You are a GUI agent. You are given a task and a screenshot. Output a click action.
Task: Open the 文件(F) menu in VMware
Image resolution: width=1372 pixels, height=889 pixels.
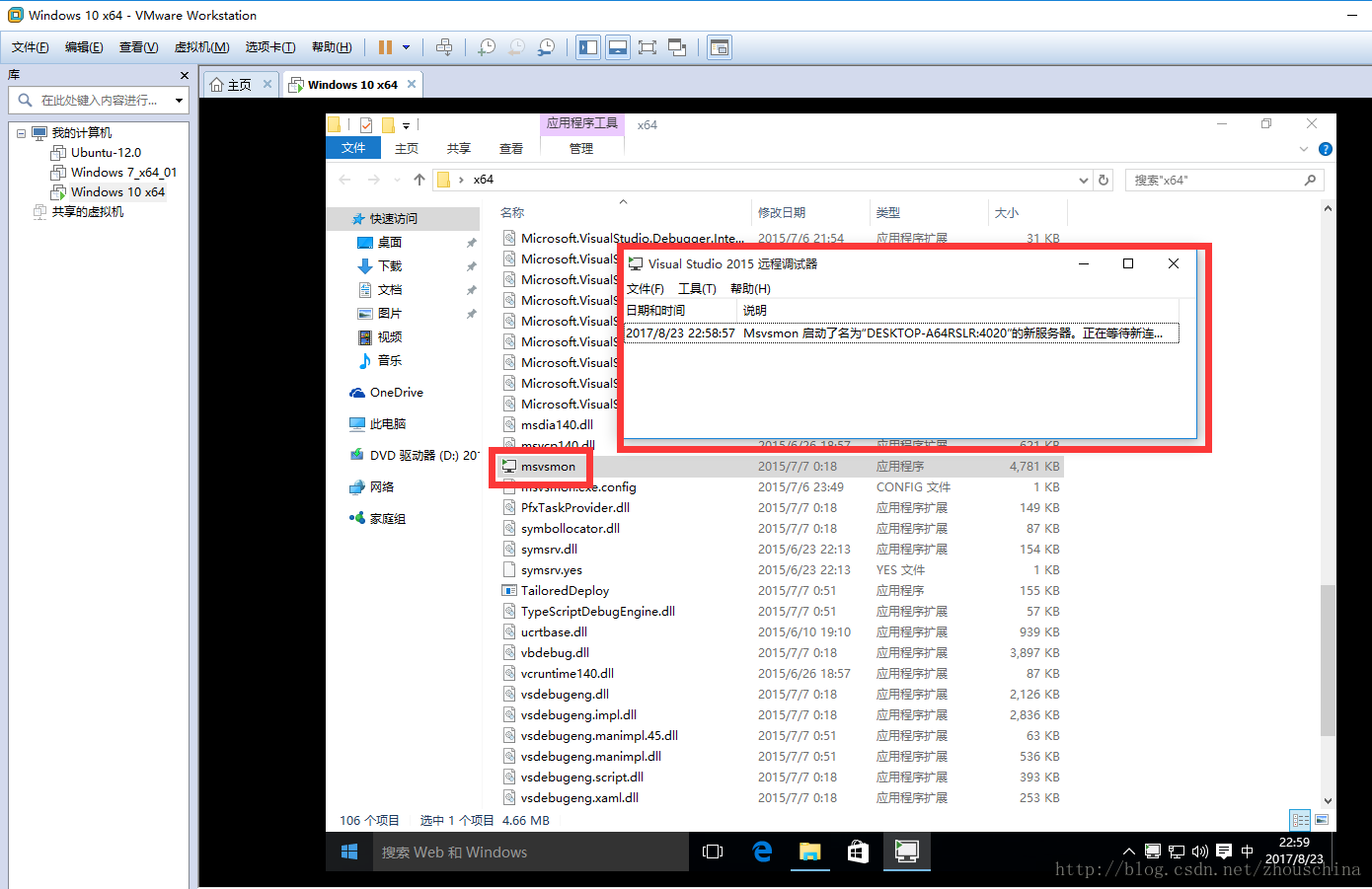coord(30,47)
